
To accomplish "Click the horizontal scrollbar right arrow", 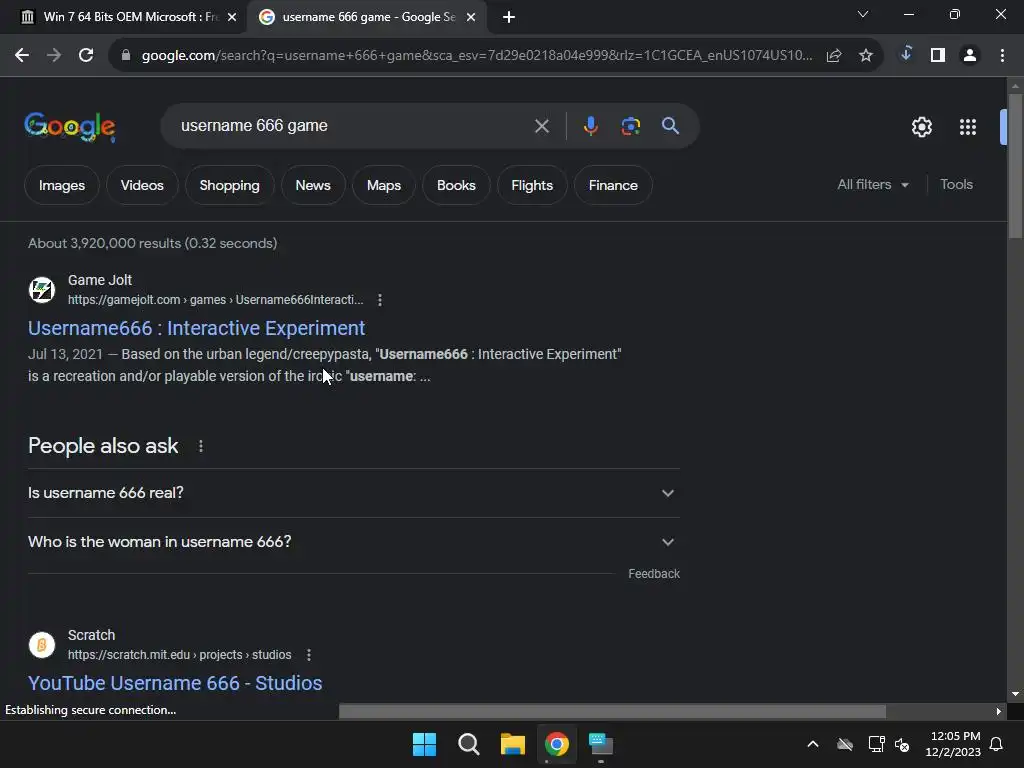I will click(x=998, y=711).
